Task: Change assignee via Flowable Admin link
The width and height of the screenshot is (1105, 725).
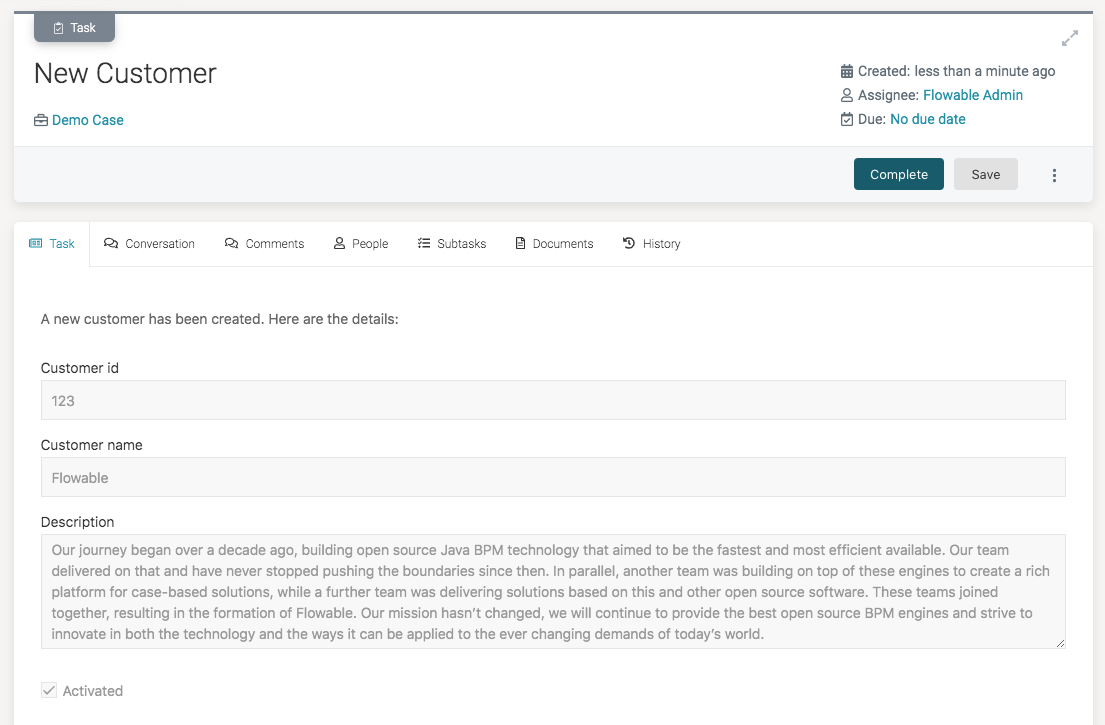Action: point(972,95)
